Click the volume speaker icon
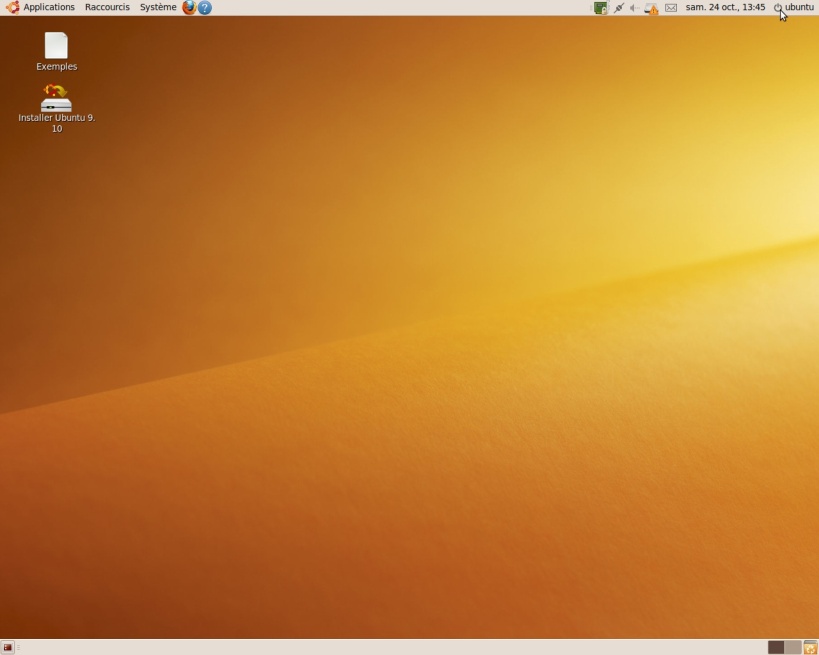 pyautogui.click(x=634, y=8)
